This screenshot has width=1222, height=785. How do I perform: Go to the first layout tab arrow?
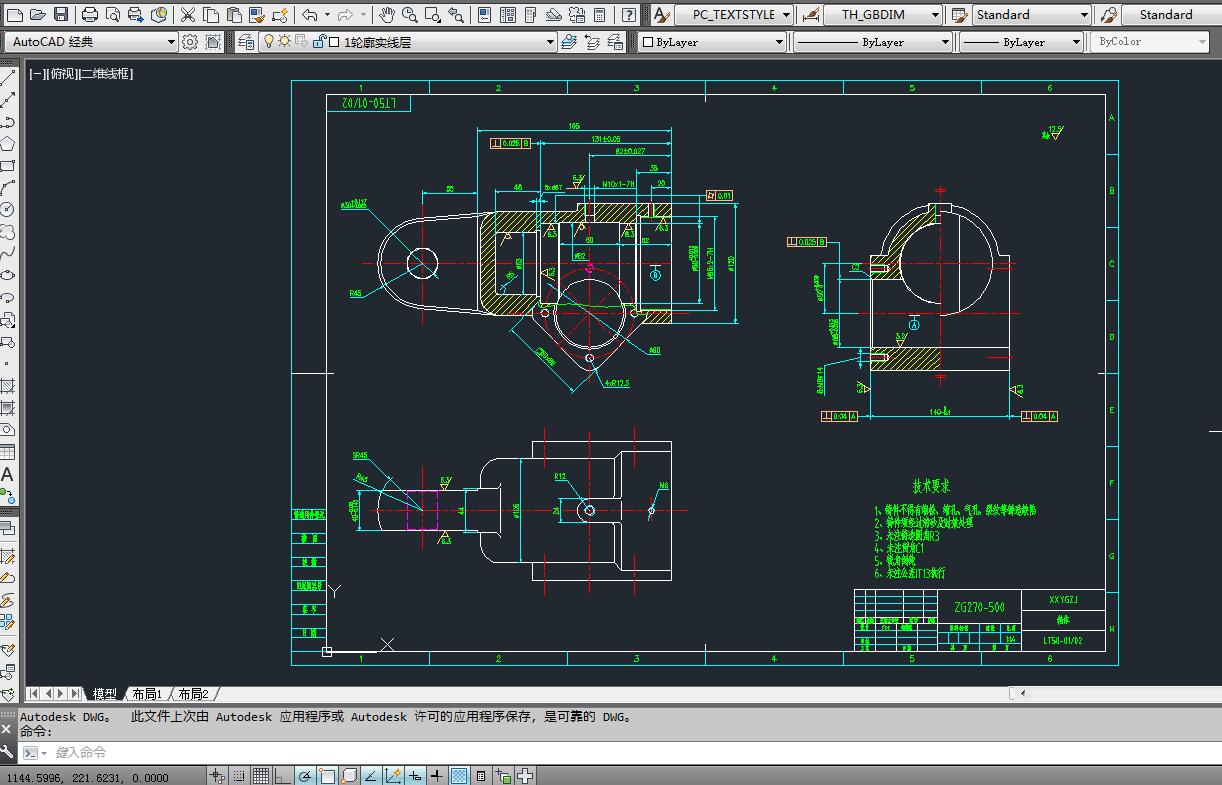tap(33, 693)
